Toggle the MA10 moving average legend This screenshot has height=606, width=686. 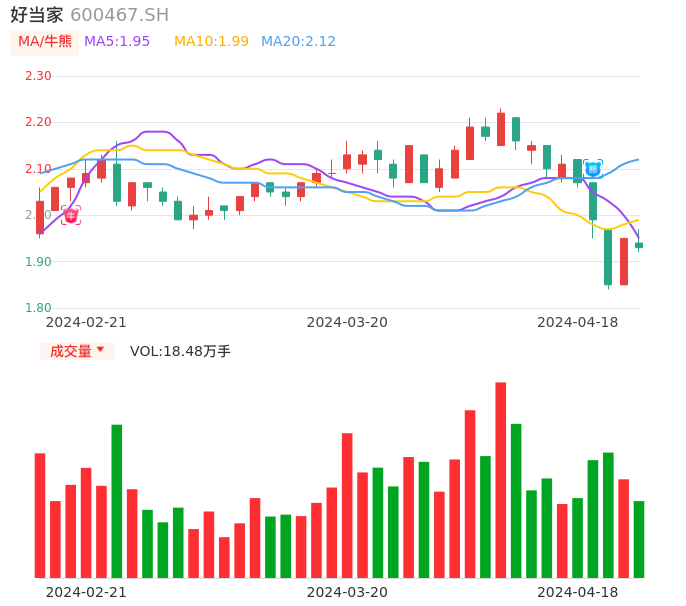pyautogui.click(x=211, y=42)
